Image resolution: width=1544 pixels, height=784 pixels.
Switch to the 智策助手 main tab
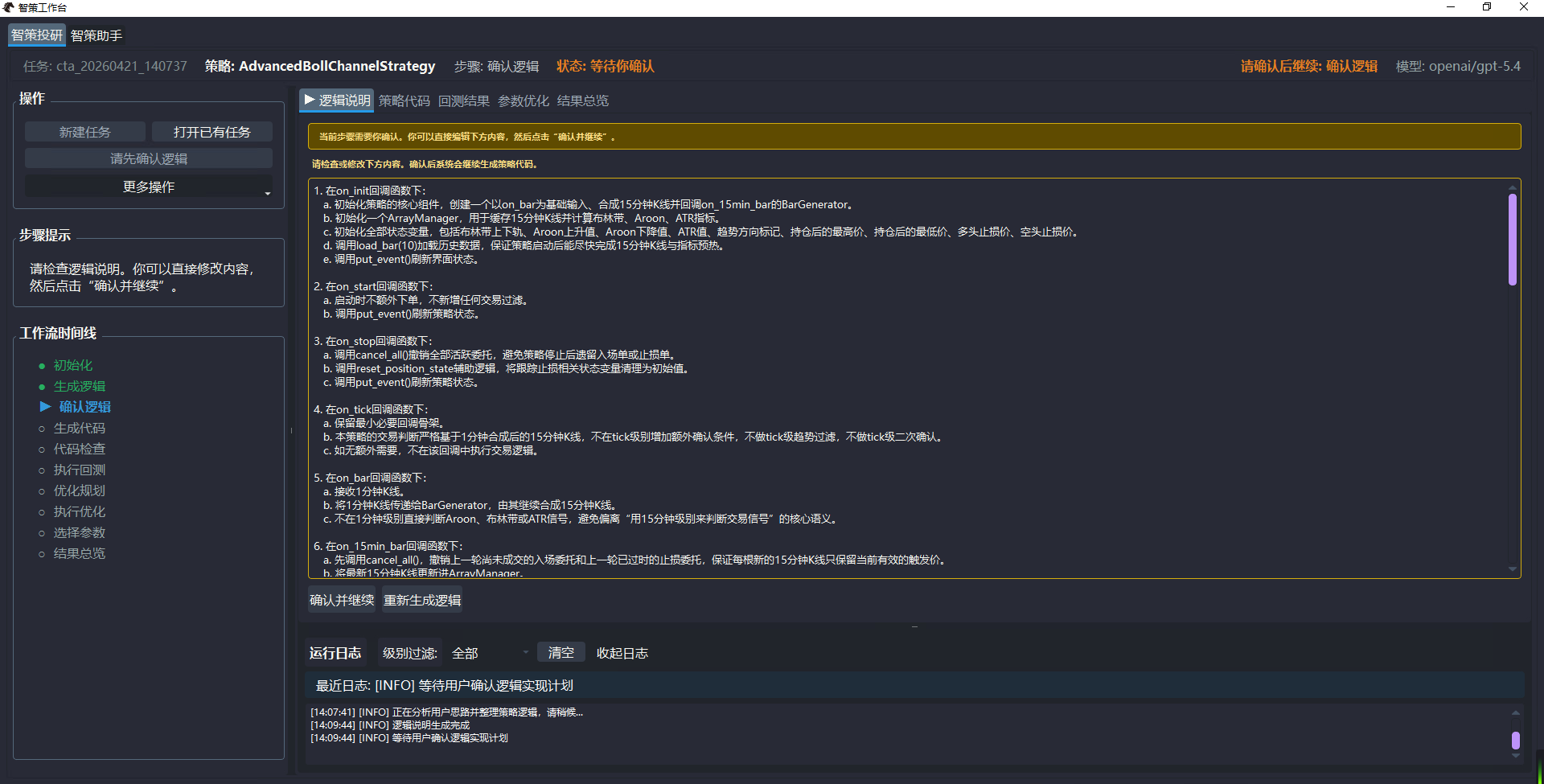pyautogui.click(x=96, y=35)
